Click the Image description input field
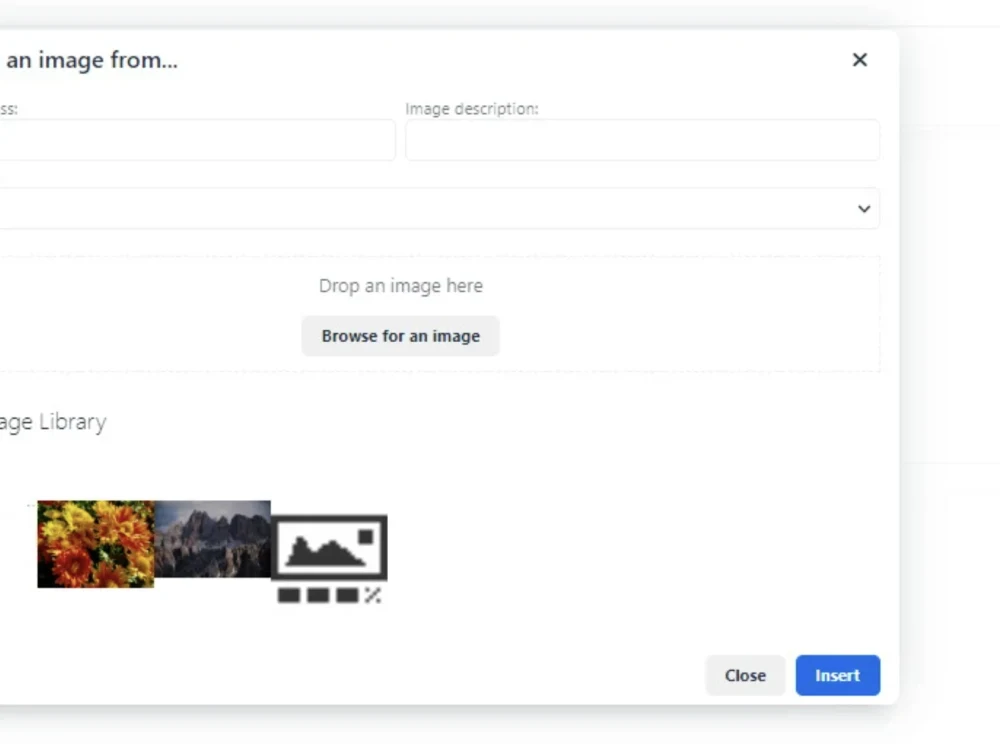 click(x=642, y=140)
